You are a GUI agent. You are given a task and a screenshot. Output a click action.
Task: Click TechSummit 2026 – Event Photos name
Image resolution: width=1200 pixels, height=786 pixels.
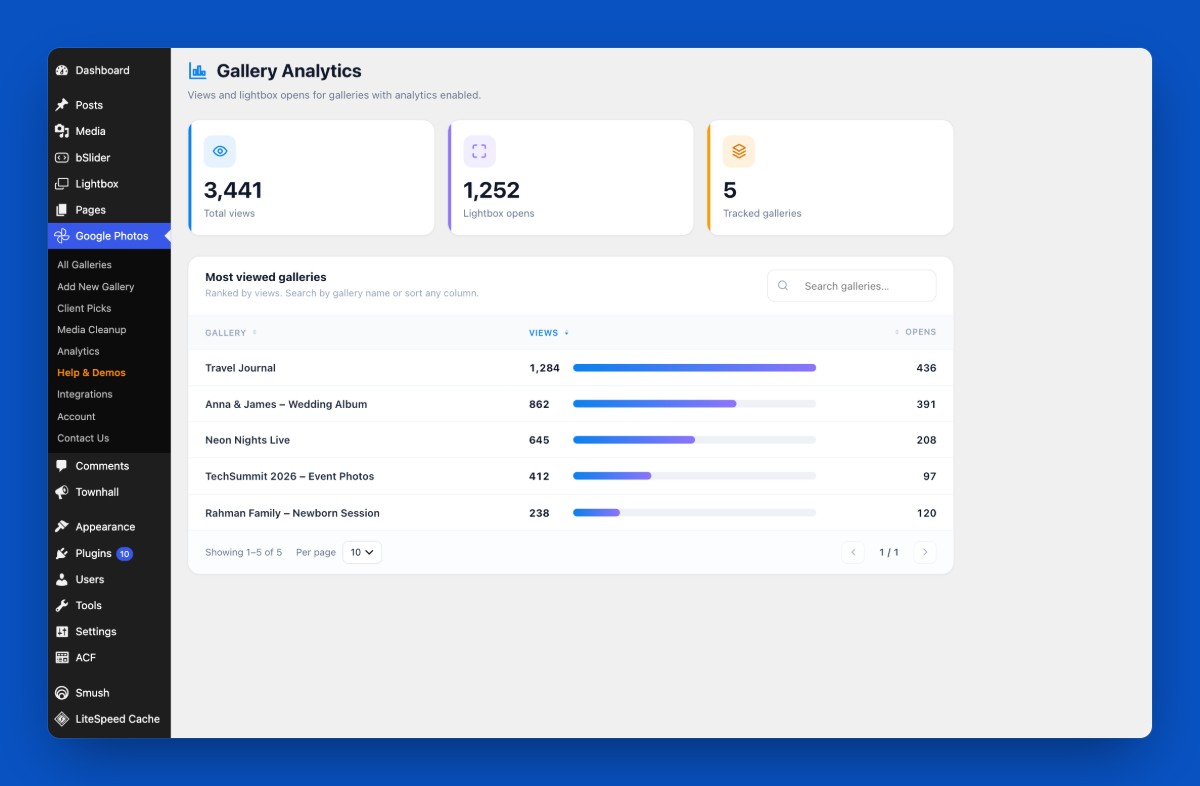[x=289, y=476]
